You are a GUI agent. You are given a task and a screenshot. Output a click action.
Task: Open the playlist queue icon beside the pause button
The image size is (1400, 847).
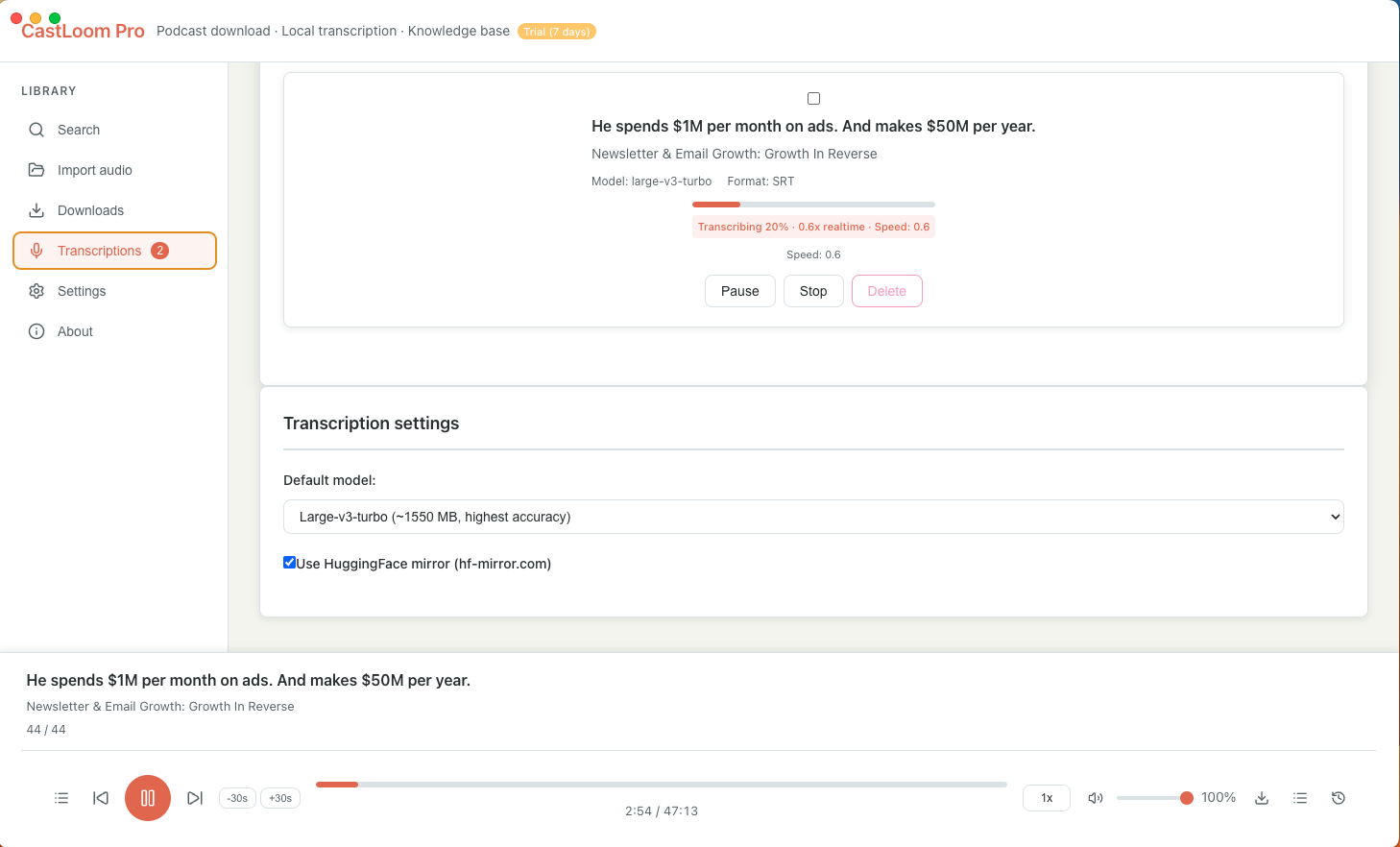[x=61, y=797]
